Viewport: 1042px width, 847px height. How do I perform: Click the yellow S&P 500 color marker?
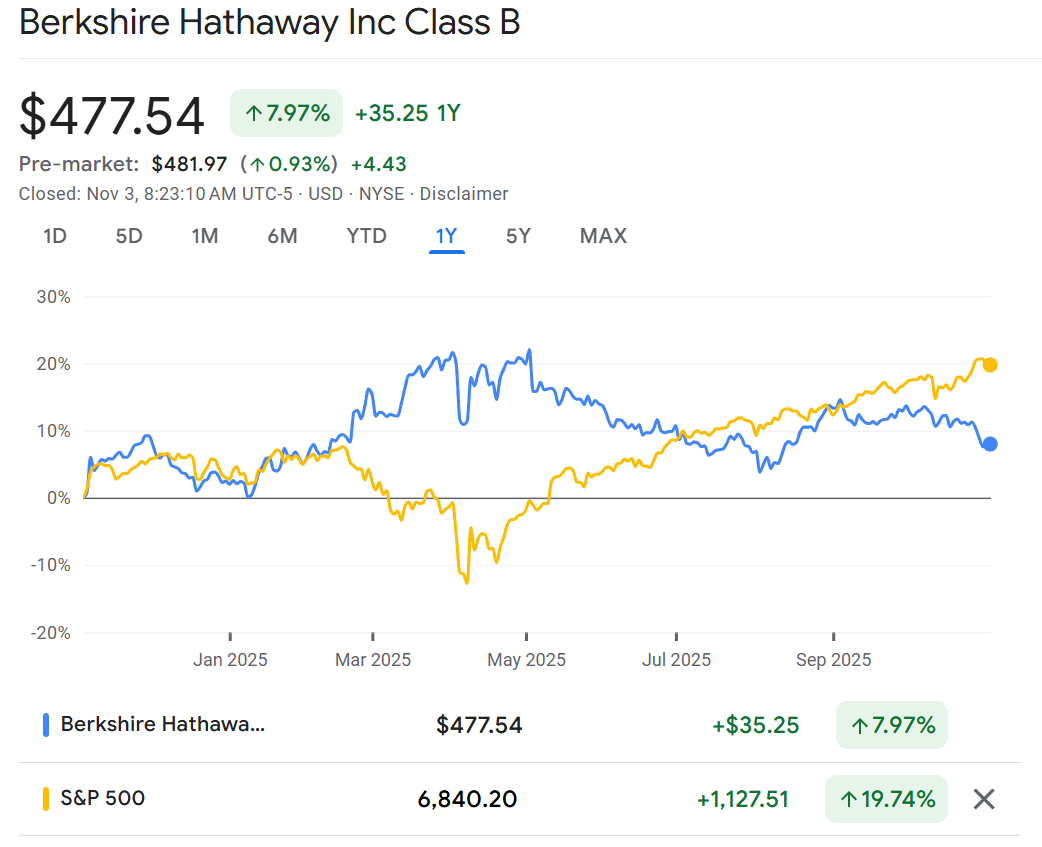[46, 799]
